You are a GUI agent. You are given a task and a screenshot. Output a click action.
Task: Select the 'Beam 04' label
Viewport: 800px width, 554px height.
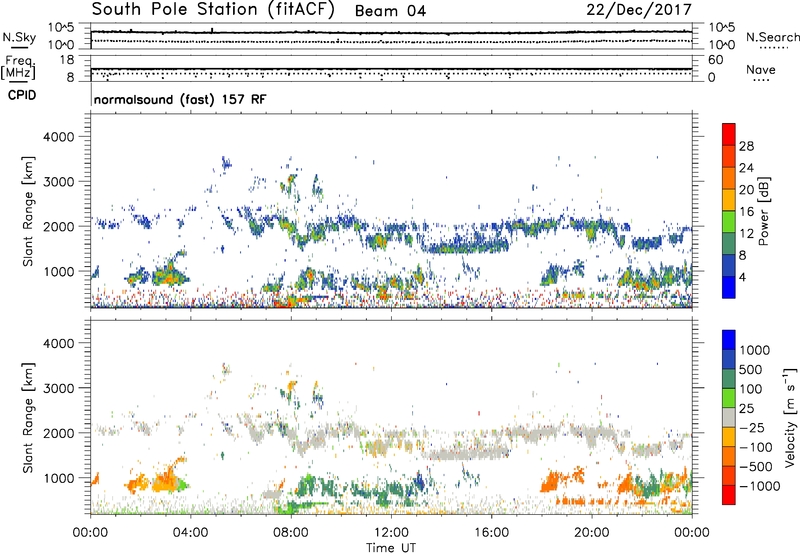coord(390,11)
